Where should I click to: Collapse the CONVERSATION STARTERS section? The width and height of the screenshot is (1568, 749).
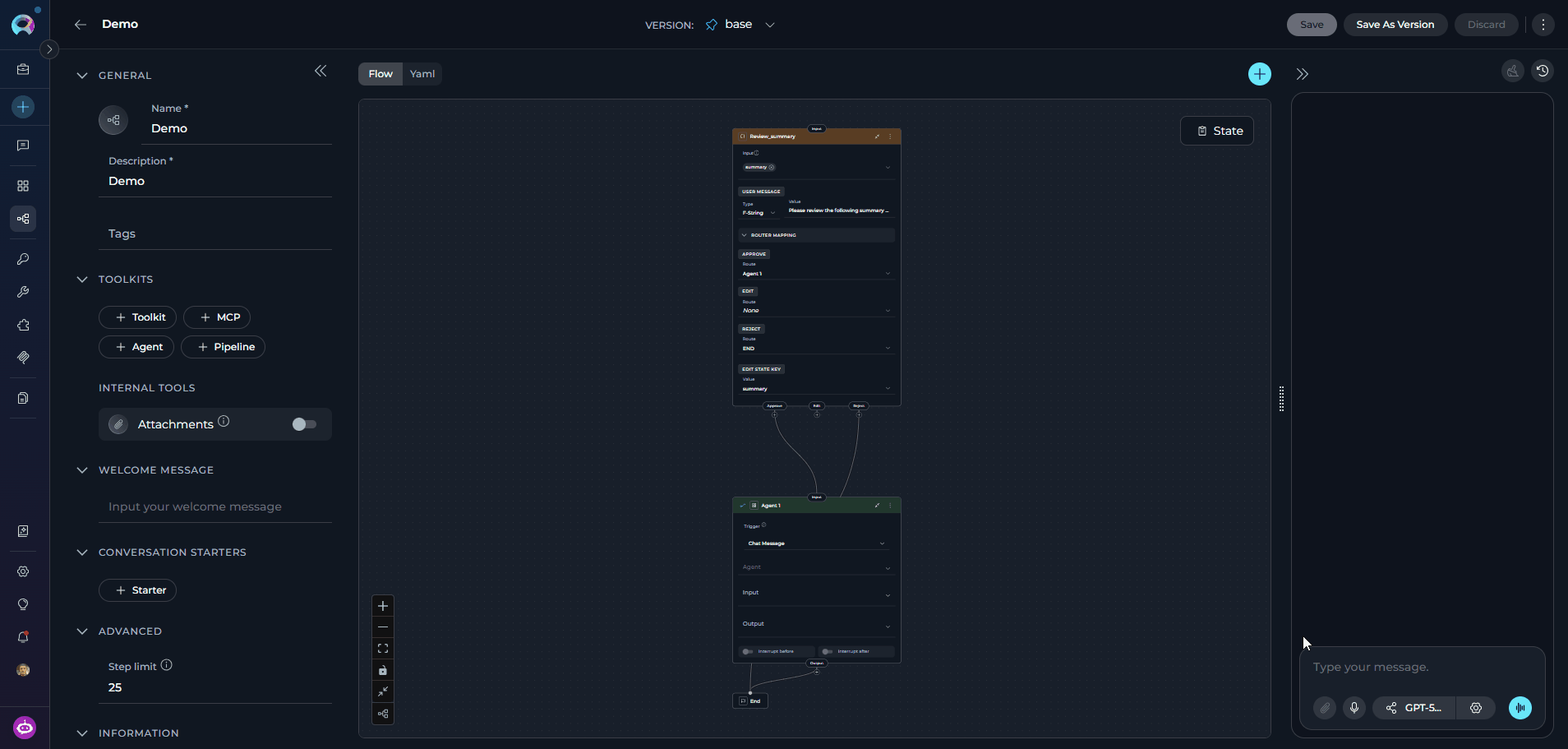pyautogui.click(x=82, y=553)
